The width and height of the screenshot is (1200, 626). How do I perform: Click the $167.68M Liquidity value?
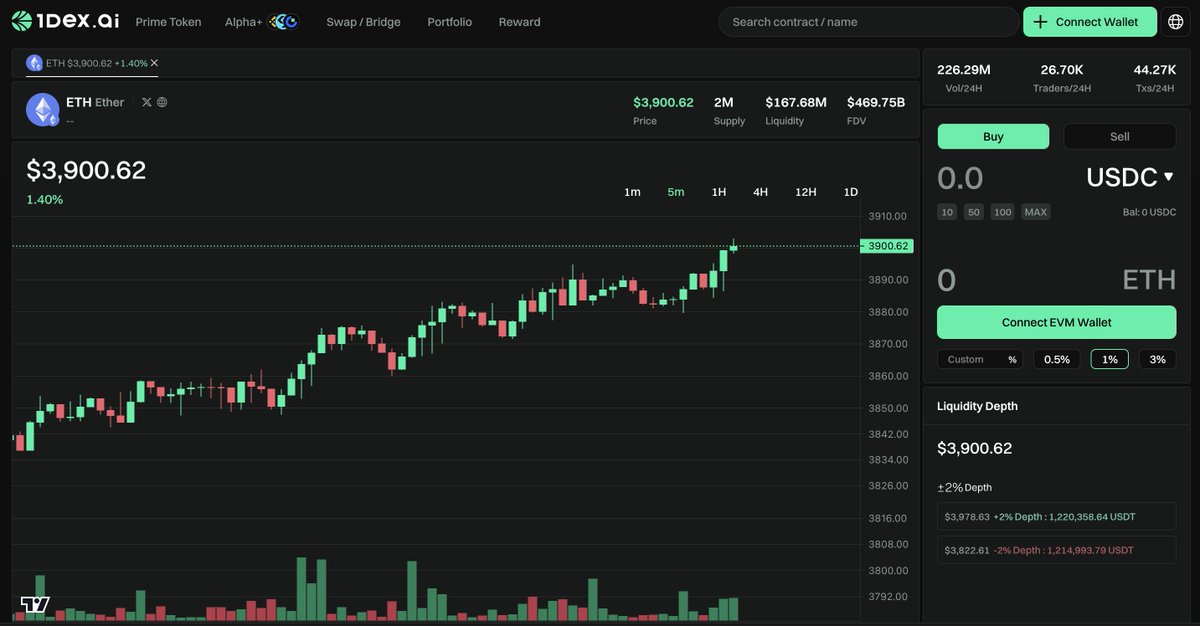click(x=796, y=103)
